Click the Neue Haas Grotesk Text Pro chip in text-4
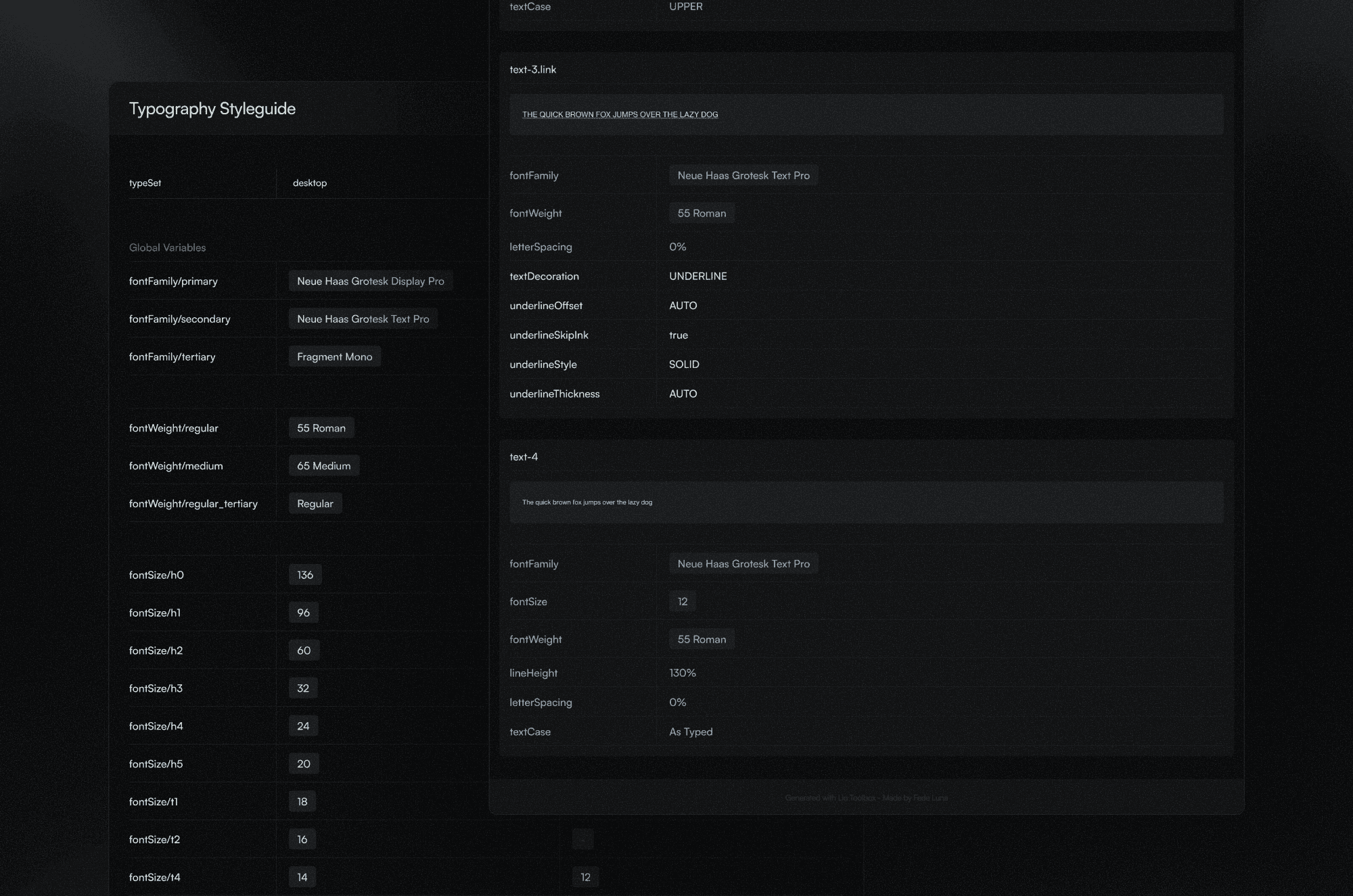This screenshot has width=1353, height=896. [743, 563]
